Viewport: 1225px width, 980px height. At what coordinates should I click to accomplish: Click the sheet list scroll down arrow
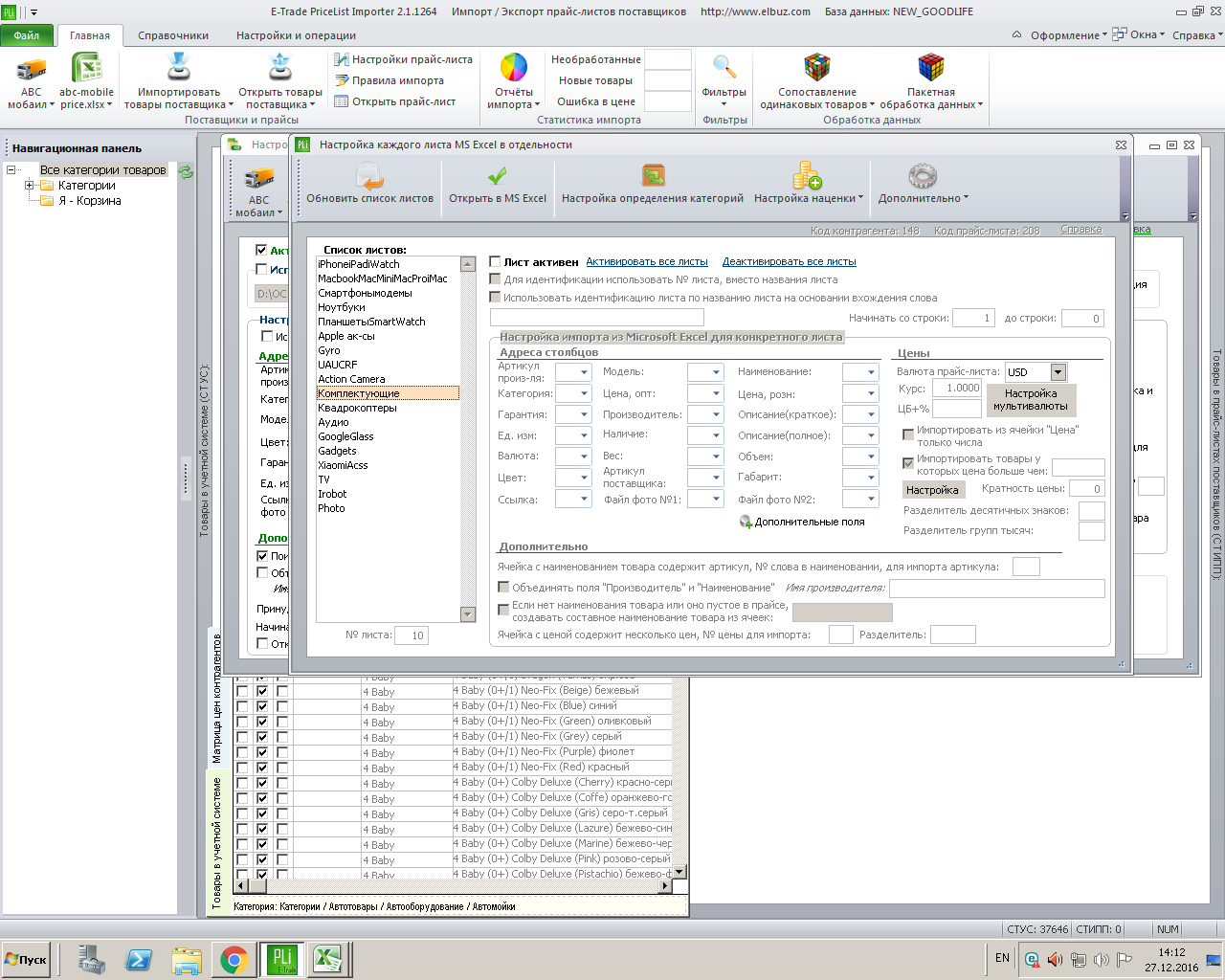[x=468, y=614]
